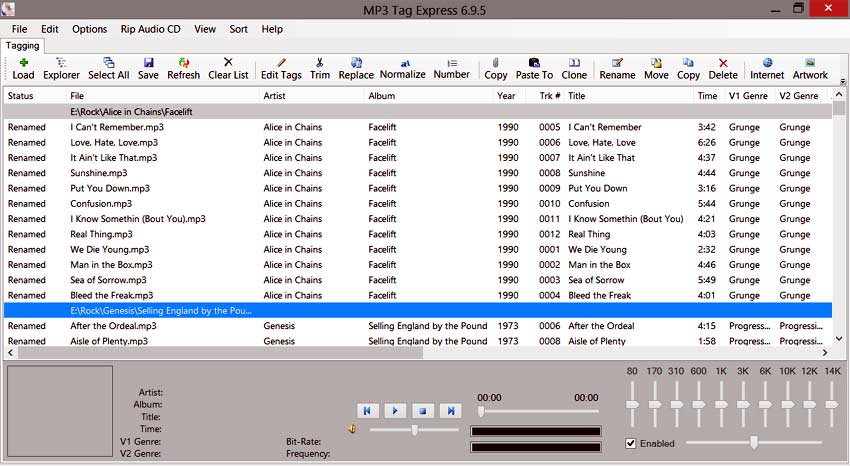The image size is (850, 466).
Task: Select the Selling England by the Pound folder row
Action: pos(418,310)
